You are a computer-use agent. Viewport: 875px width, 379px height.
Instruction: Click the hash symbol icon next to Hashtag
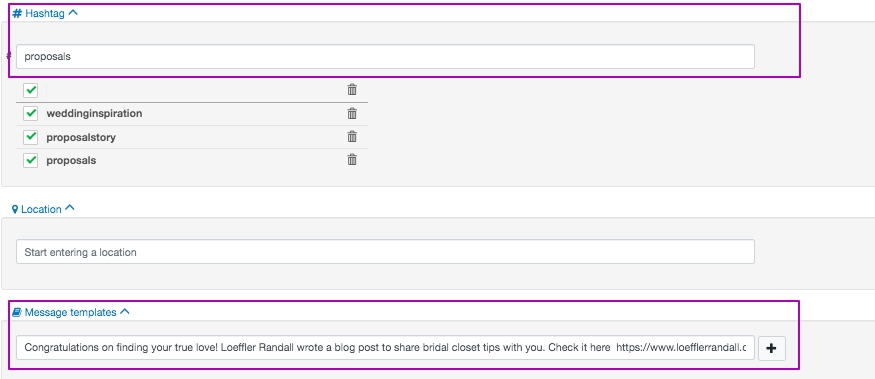click(x=17, y=13)
